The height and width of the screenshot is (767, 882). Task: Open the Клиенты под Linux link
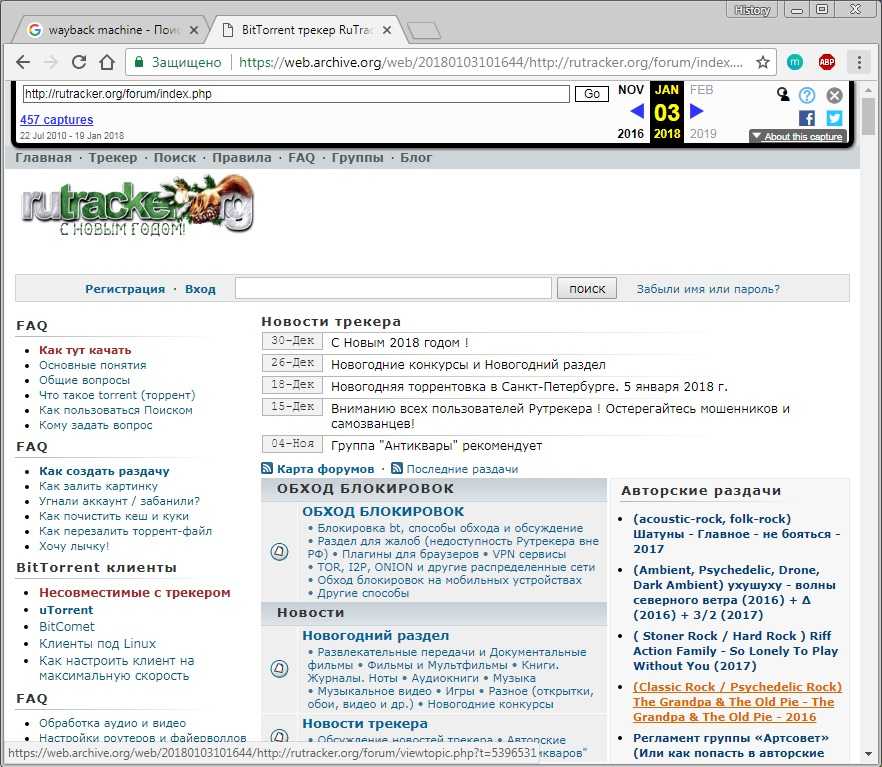point(97,643)
